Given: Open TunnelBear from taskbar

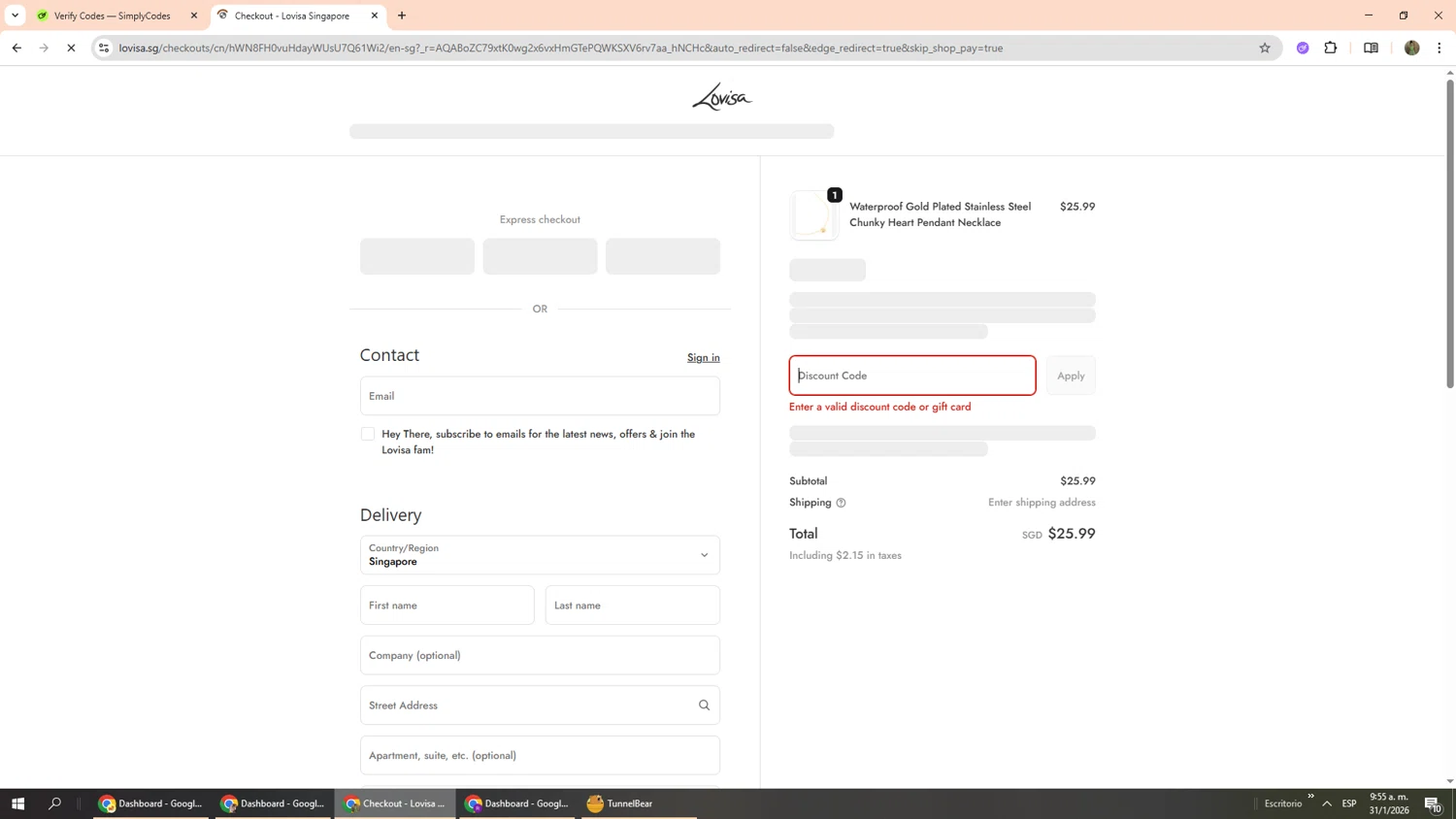Looking at the screenshot, I should click(639, 803).
